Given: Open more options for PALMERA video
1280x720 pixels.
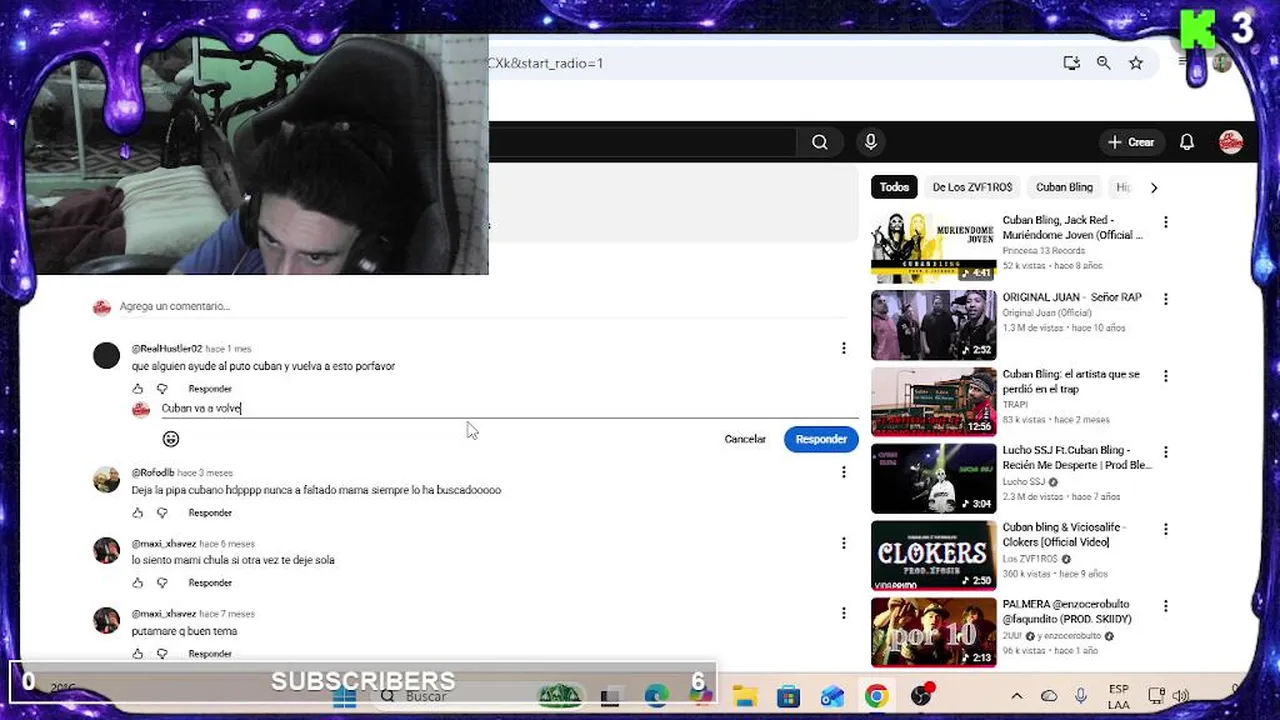Looking at the screenshot, I should (1165, 606).
